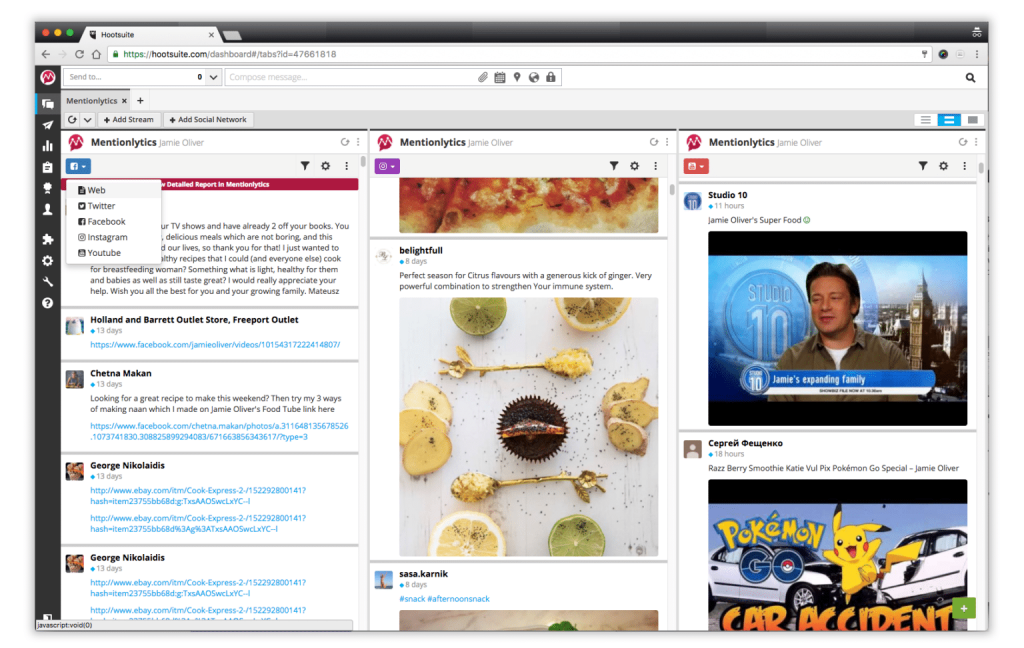This screenshot has width=1024, height=648.
Task: Open gear settings in the YouTube stream
Action: point(942,166)
